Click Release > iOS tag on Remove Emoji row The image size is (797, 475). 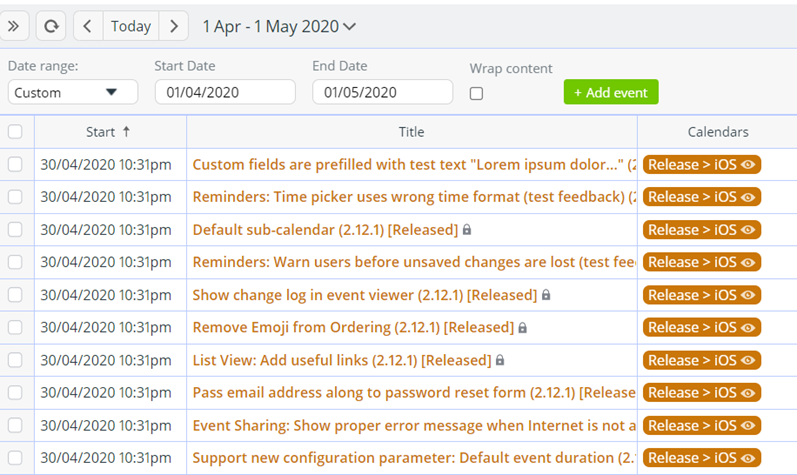[x=701, y=328]
